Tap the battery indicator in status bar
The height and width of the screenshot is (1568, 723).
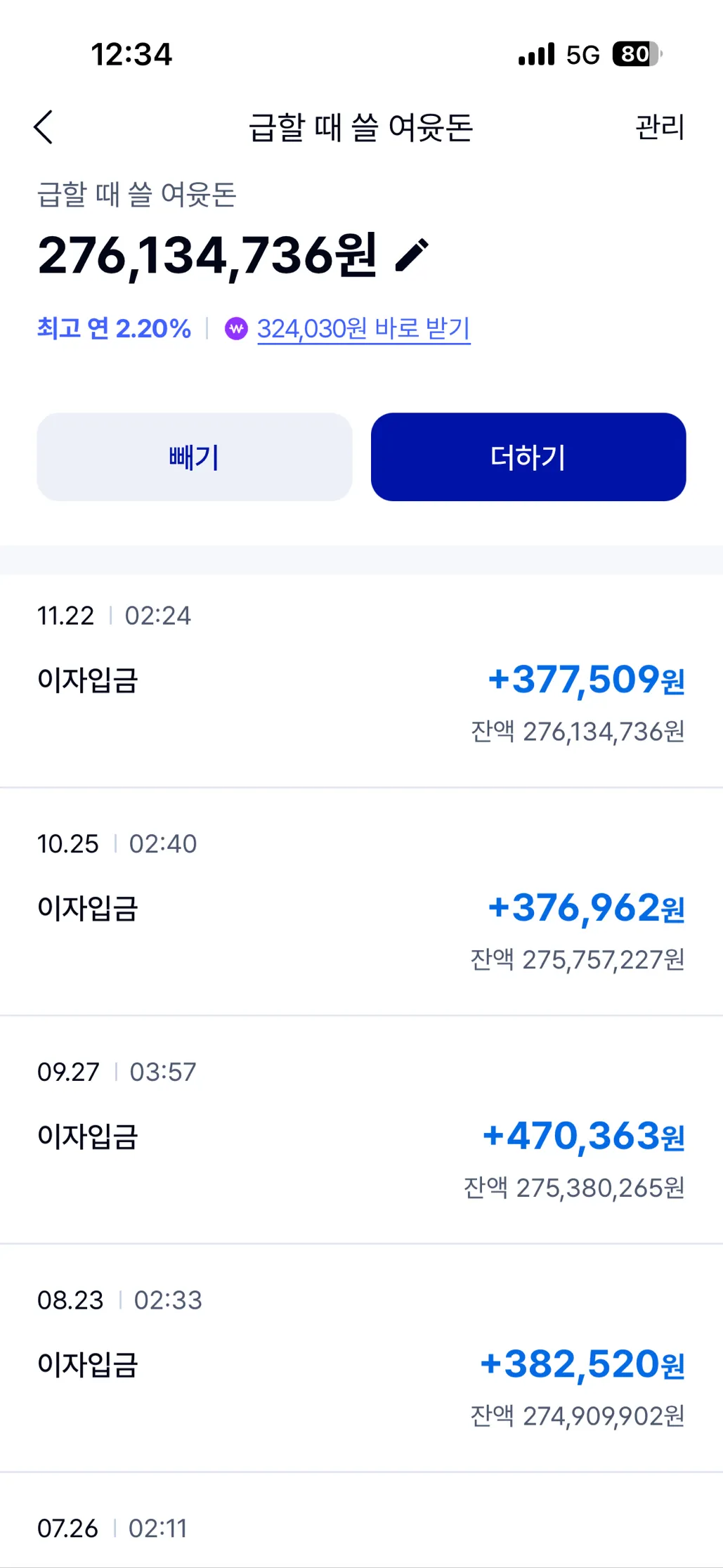tap(637, 54)
